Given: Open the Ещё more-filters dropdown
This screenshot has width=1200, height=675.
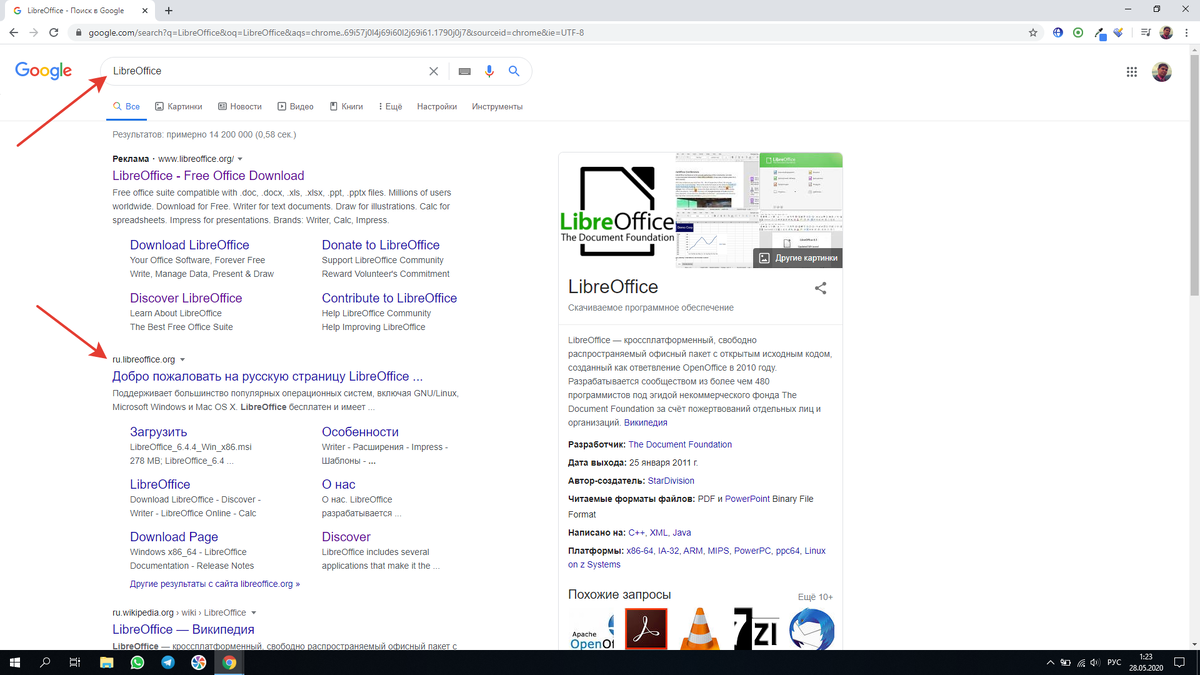Looking at the screenshot, I should point(388,106).
